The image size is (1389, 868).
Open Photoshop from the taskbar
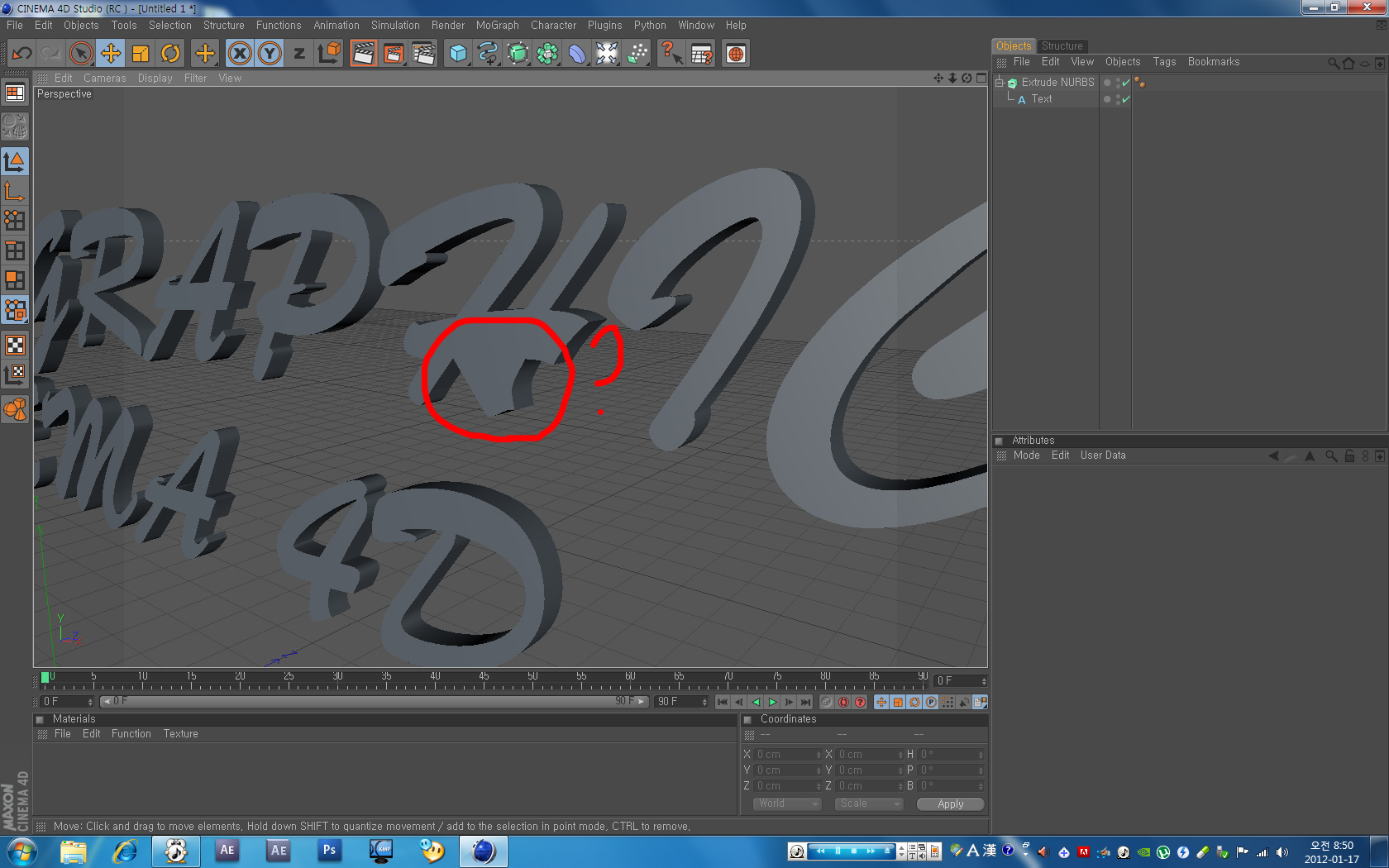click(329, 851)
